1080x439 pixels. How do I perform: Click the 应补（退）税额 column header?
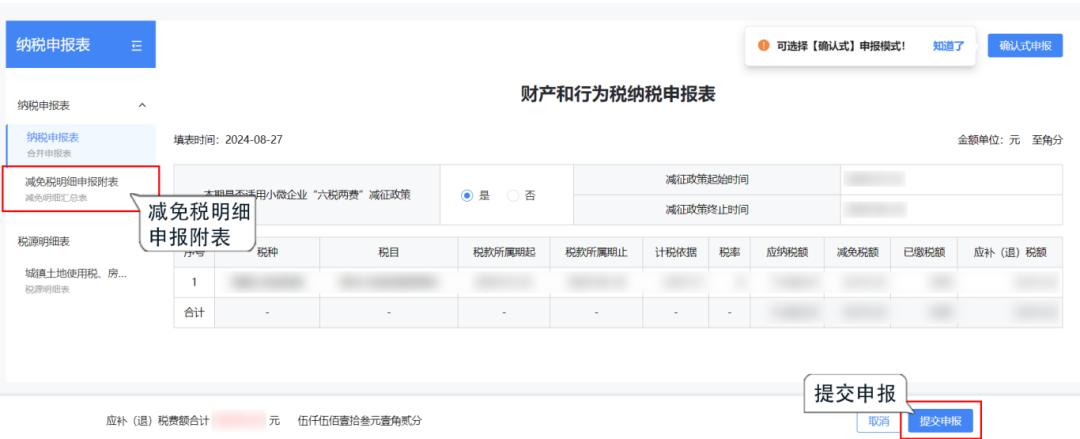1010,252
